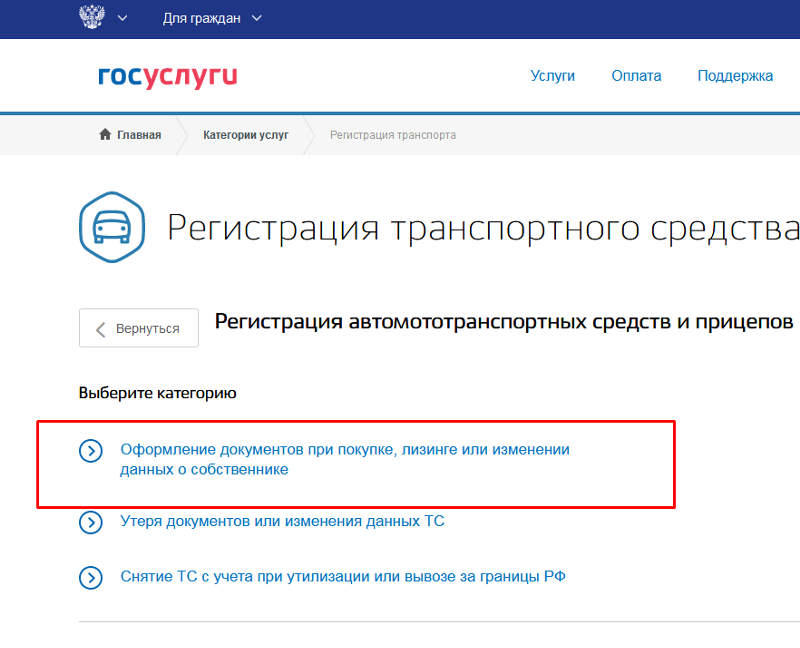Screen dimensions: 800x648
Task: Click the arrow icon beside 'Утеря документов'
Action: click(91, 522)
